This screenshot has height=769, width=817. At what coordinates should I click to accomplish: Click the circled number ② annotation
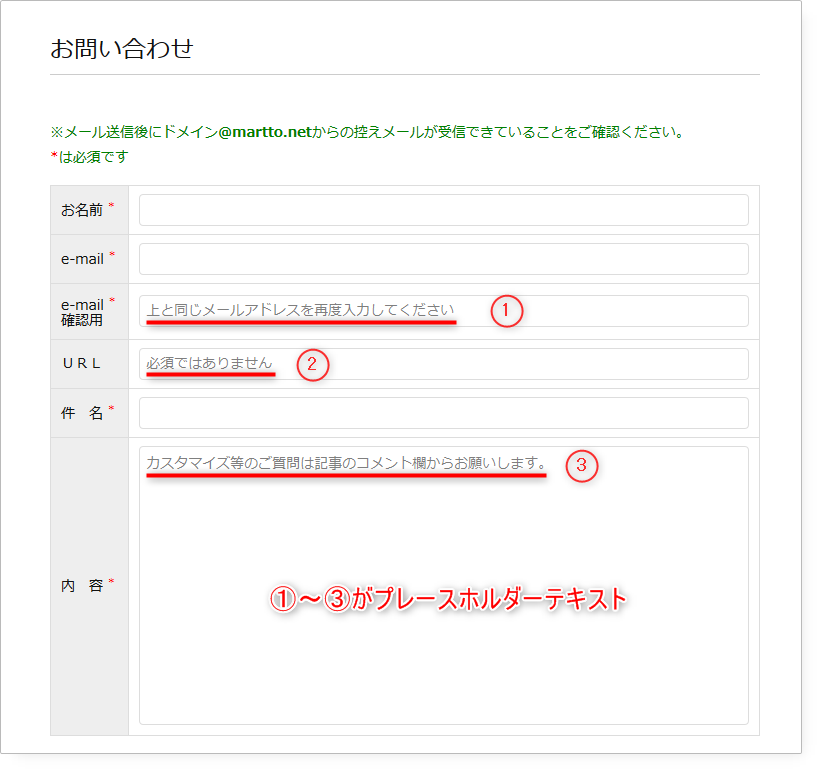point(315,364)
